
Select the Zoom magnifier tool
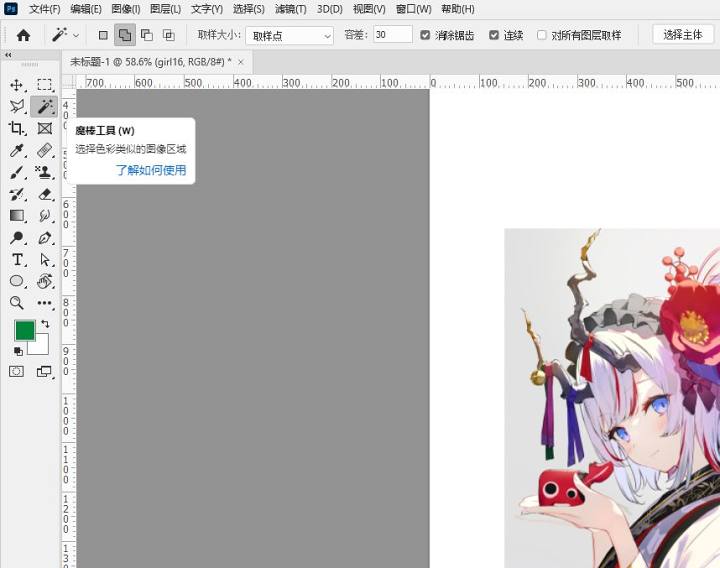17,303
